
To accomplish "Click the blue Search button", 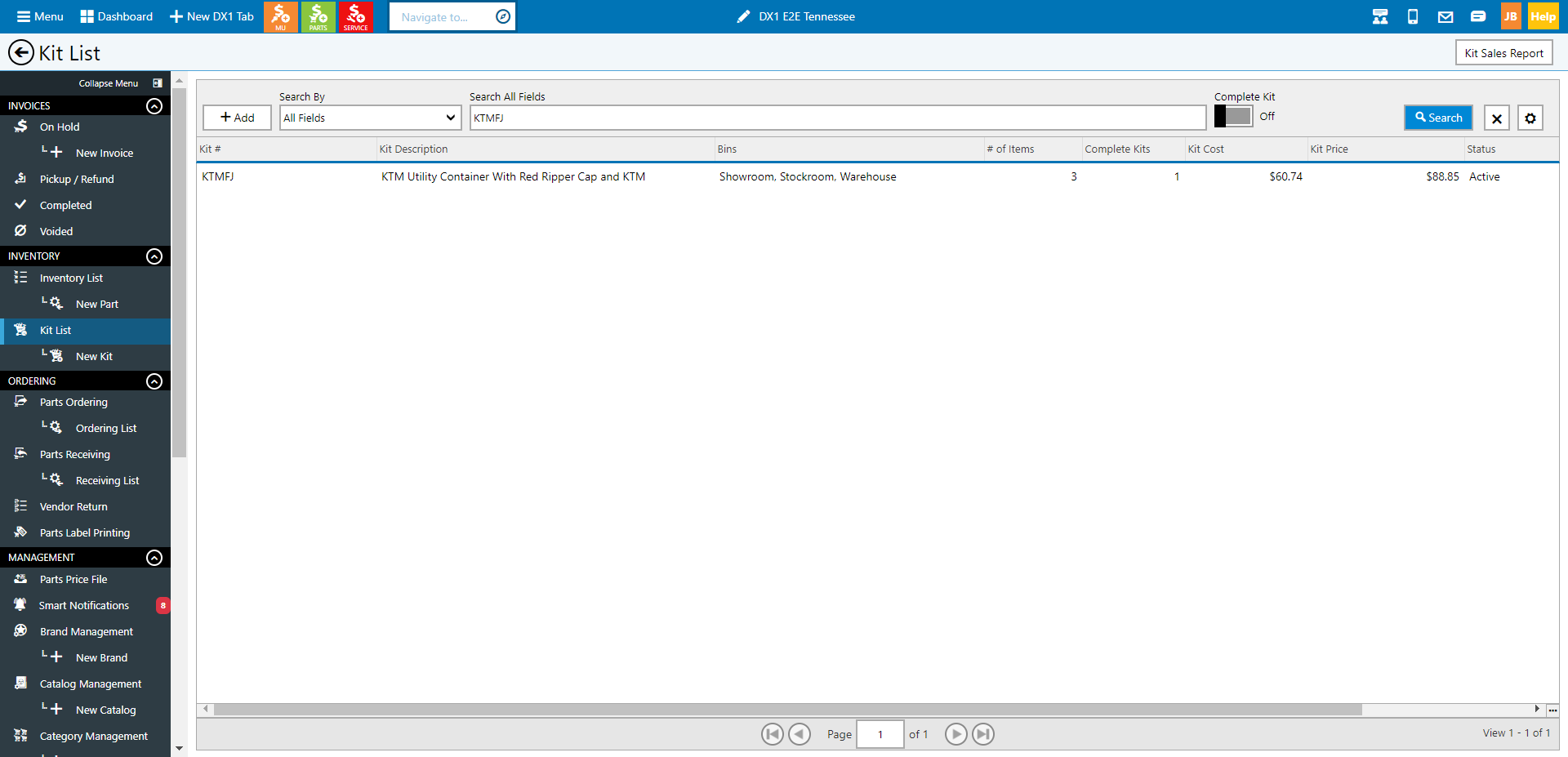I will [1438, 118].
